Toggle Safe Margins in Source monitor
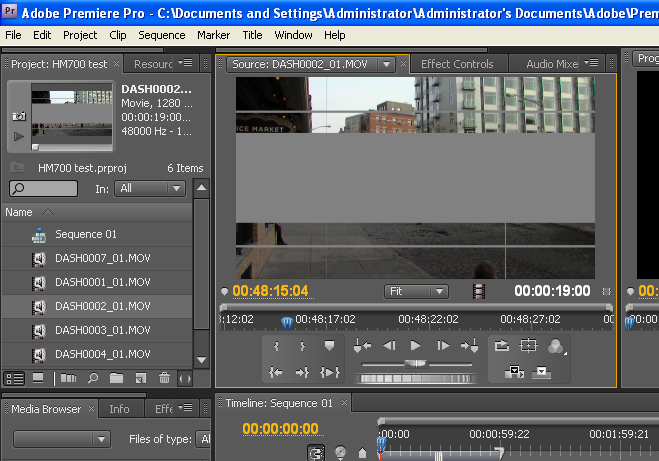 point(528,345)
